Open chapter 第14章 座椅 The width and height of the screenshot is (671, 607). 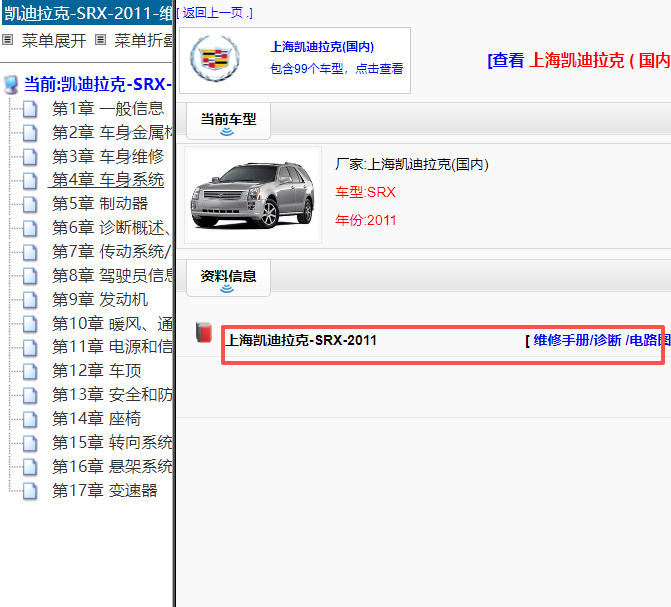pos(97,419)
